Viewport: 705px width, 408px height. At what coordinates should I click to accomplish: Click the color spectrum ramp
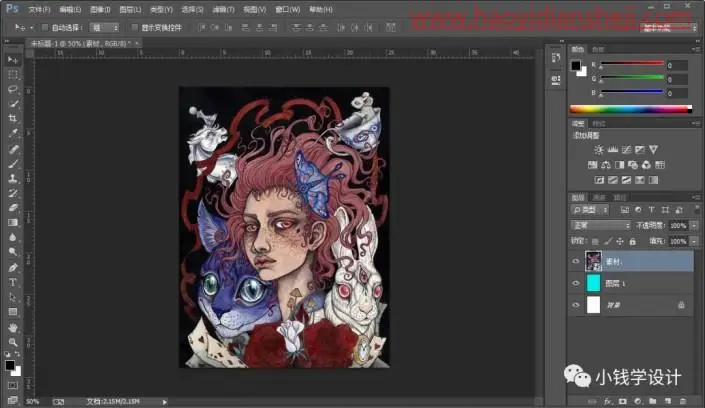tap(631, 109)
